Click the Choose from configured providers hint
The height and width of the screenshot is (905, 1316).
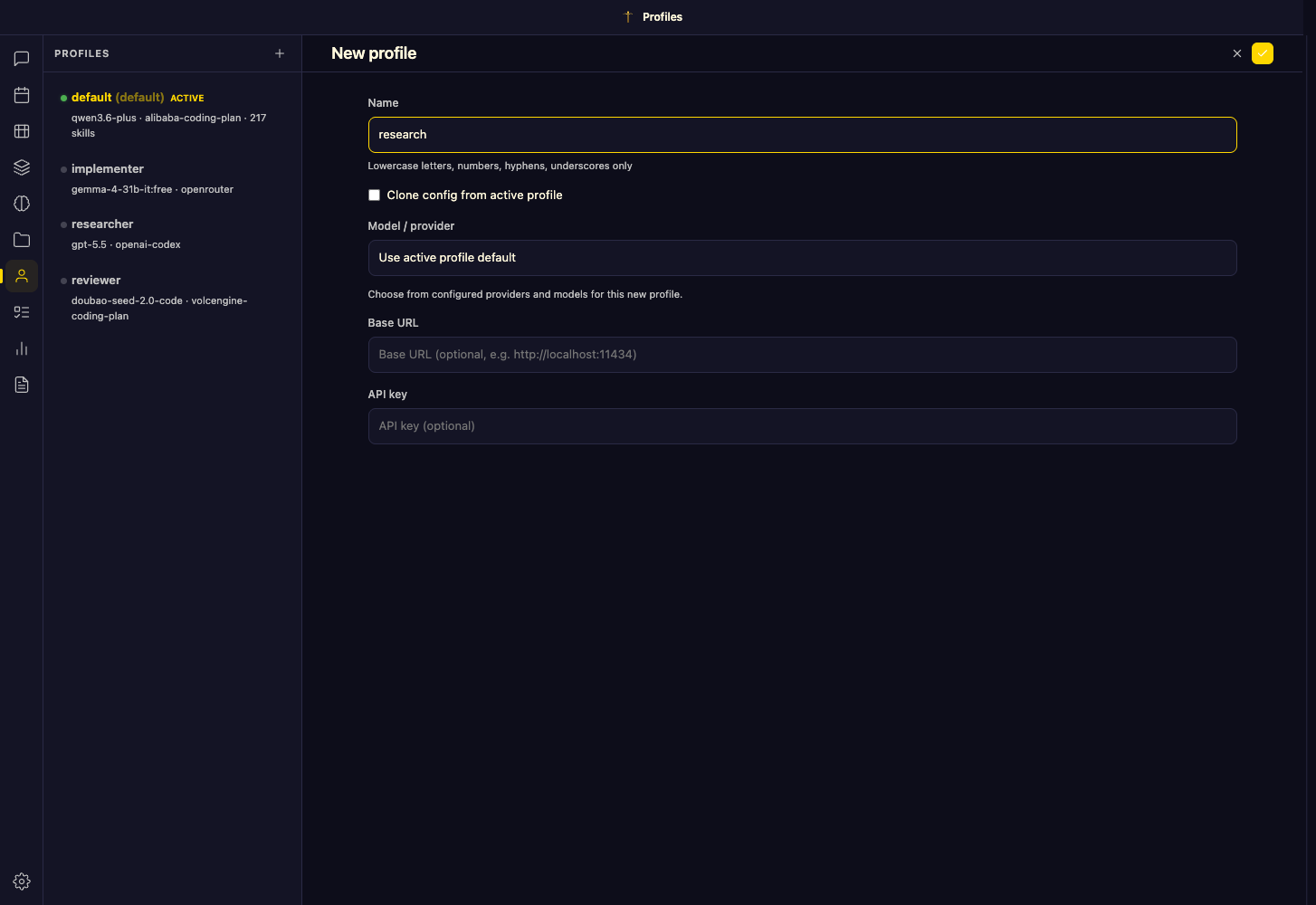coord(525,294)
